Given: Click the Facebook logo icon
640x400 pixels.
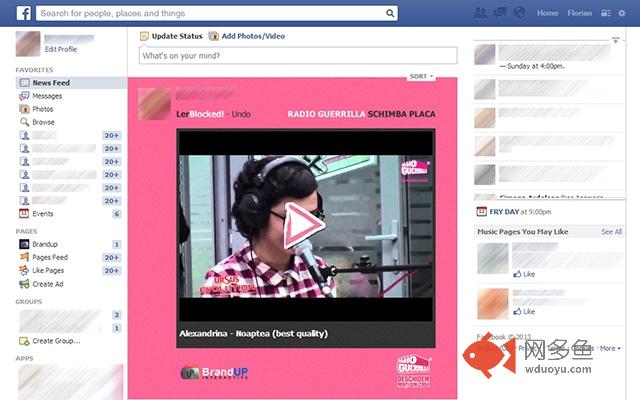Looking at the screenshot, I should click(24, 13).
